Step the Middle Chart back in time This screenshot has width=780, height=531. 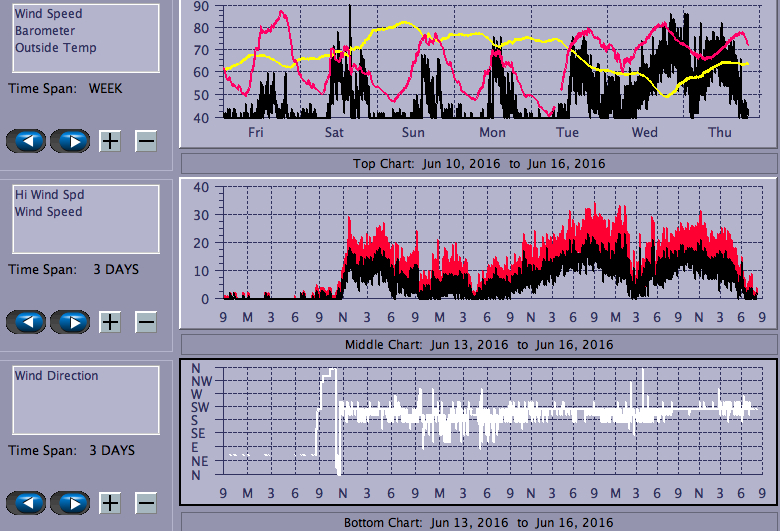pos(26,322)
